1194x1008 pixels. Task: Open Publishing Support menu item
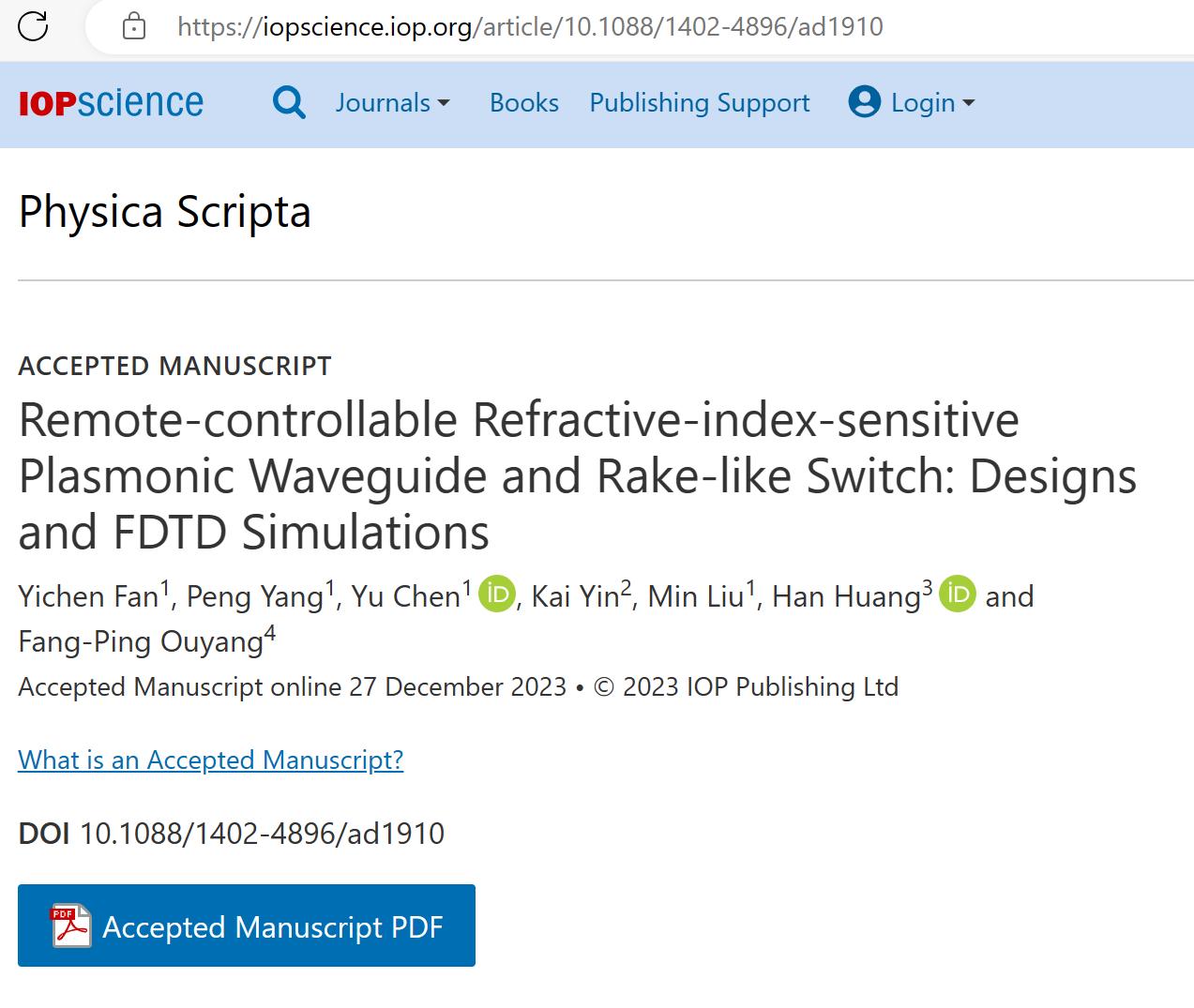(x=699, y=103)
